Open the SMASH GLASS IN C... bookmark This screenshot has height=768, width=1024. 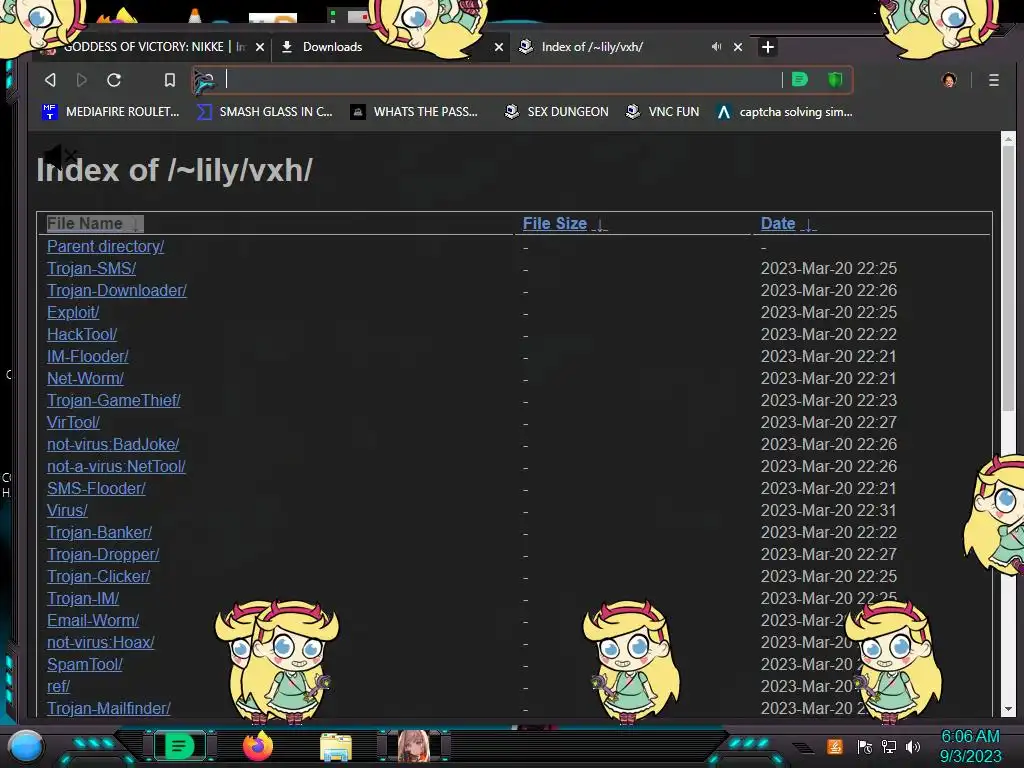click(264, 112)
